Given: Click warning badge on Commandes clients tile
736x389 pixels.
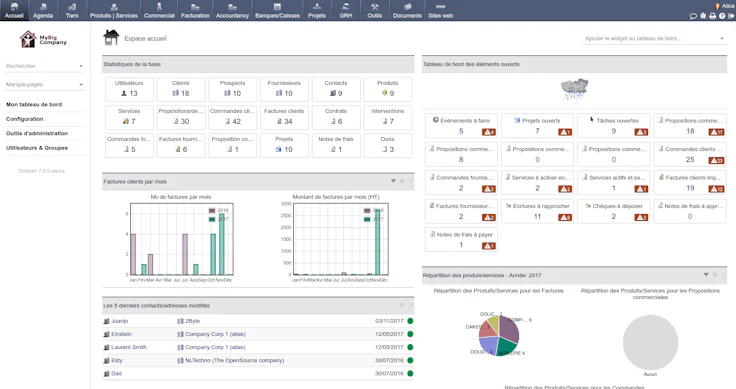Looking at the screenshot, I should coord(716,160).
